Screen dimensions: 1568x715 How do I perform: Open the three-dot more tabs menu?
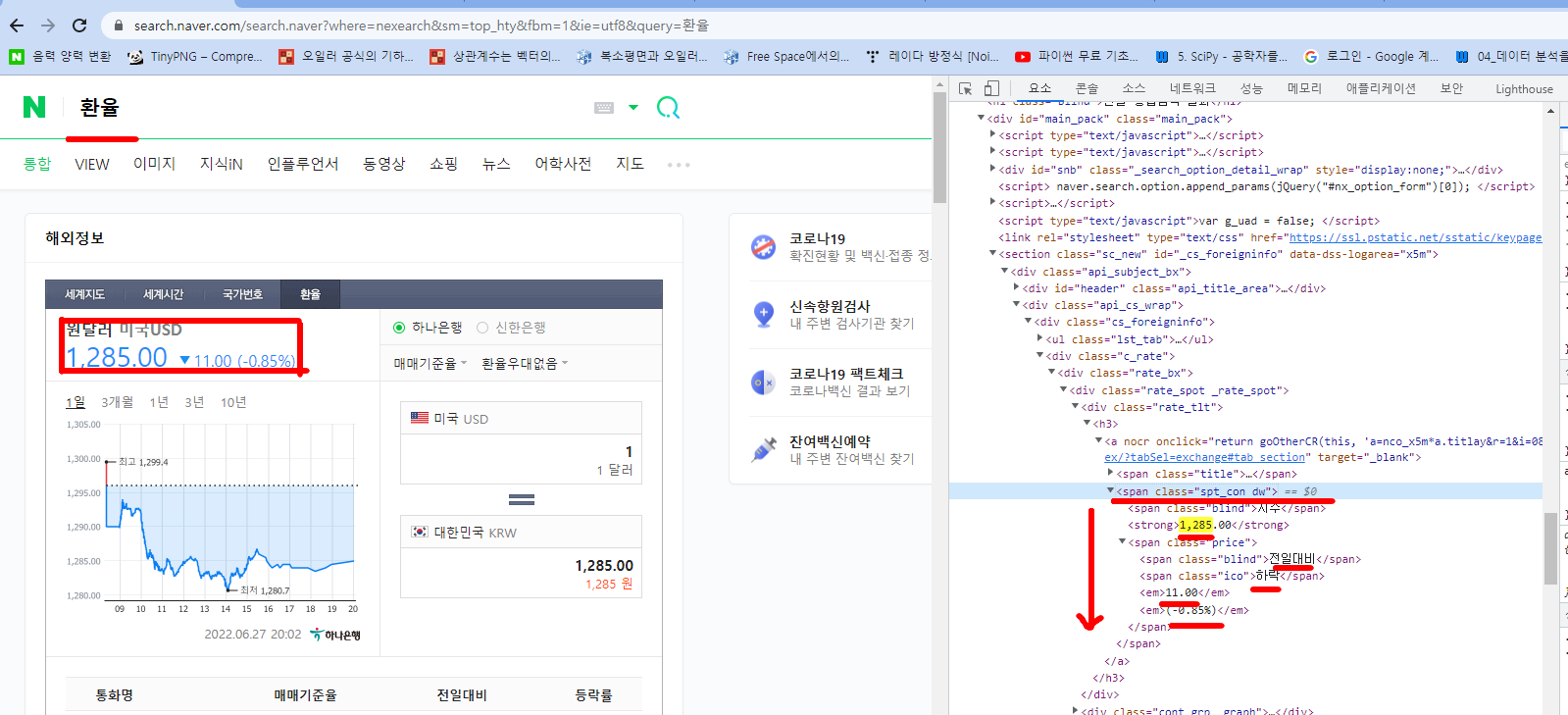(679, 165)
